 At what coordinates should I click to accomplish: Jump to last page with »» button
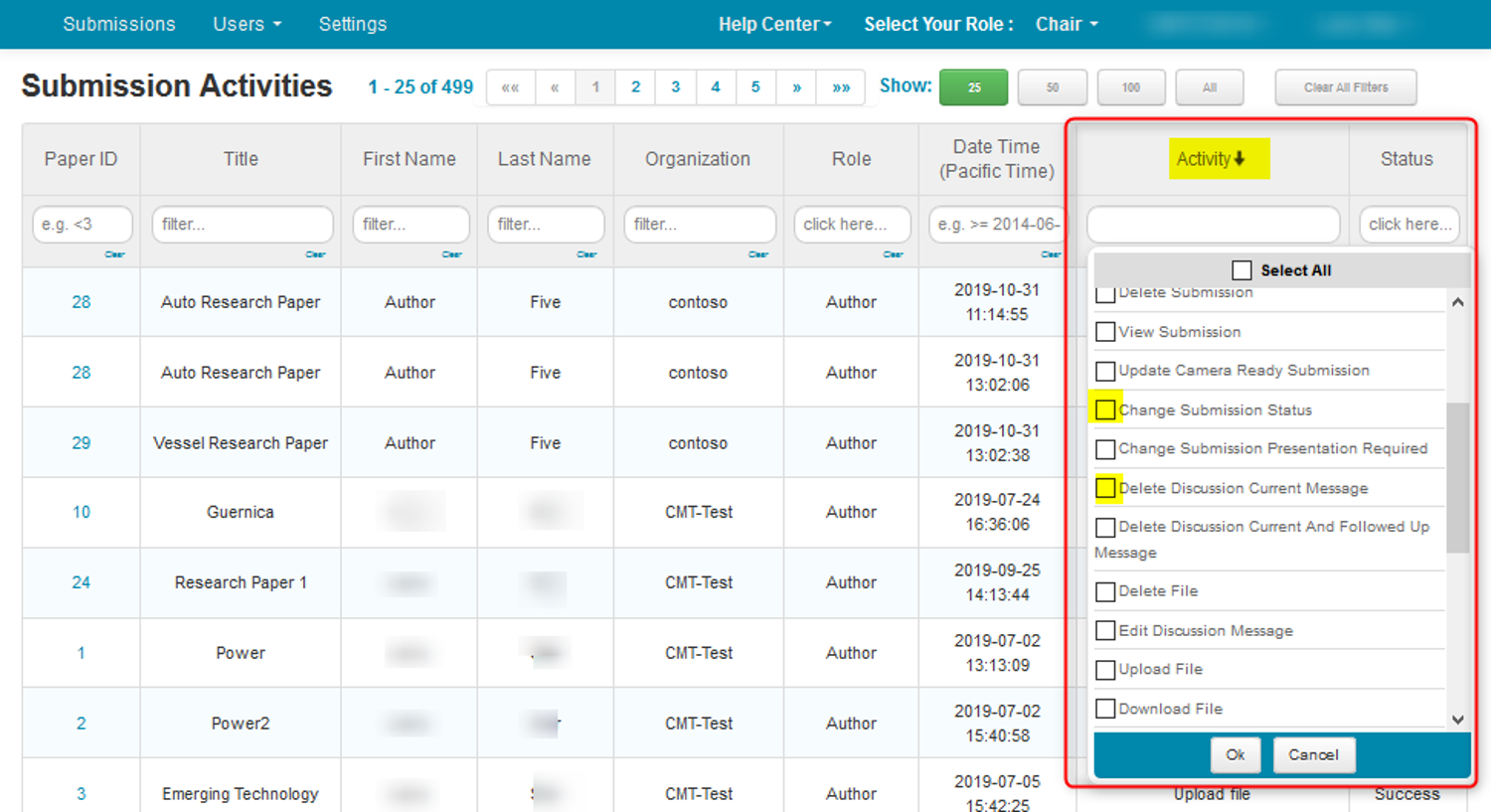click(x=841, y=87)
